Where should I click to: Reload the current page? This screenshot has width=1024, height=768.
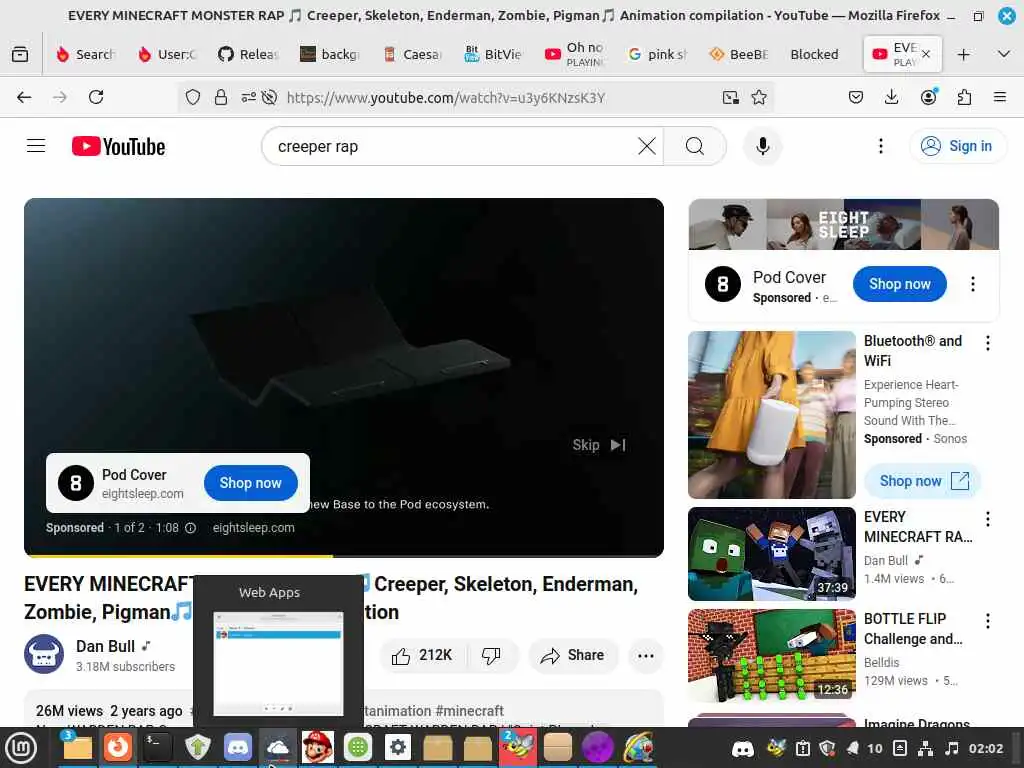(96, 97)
